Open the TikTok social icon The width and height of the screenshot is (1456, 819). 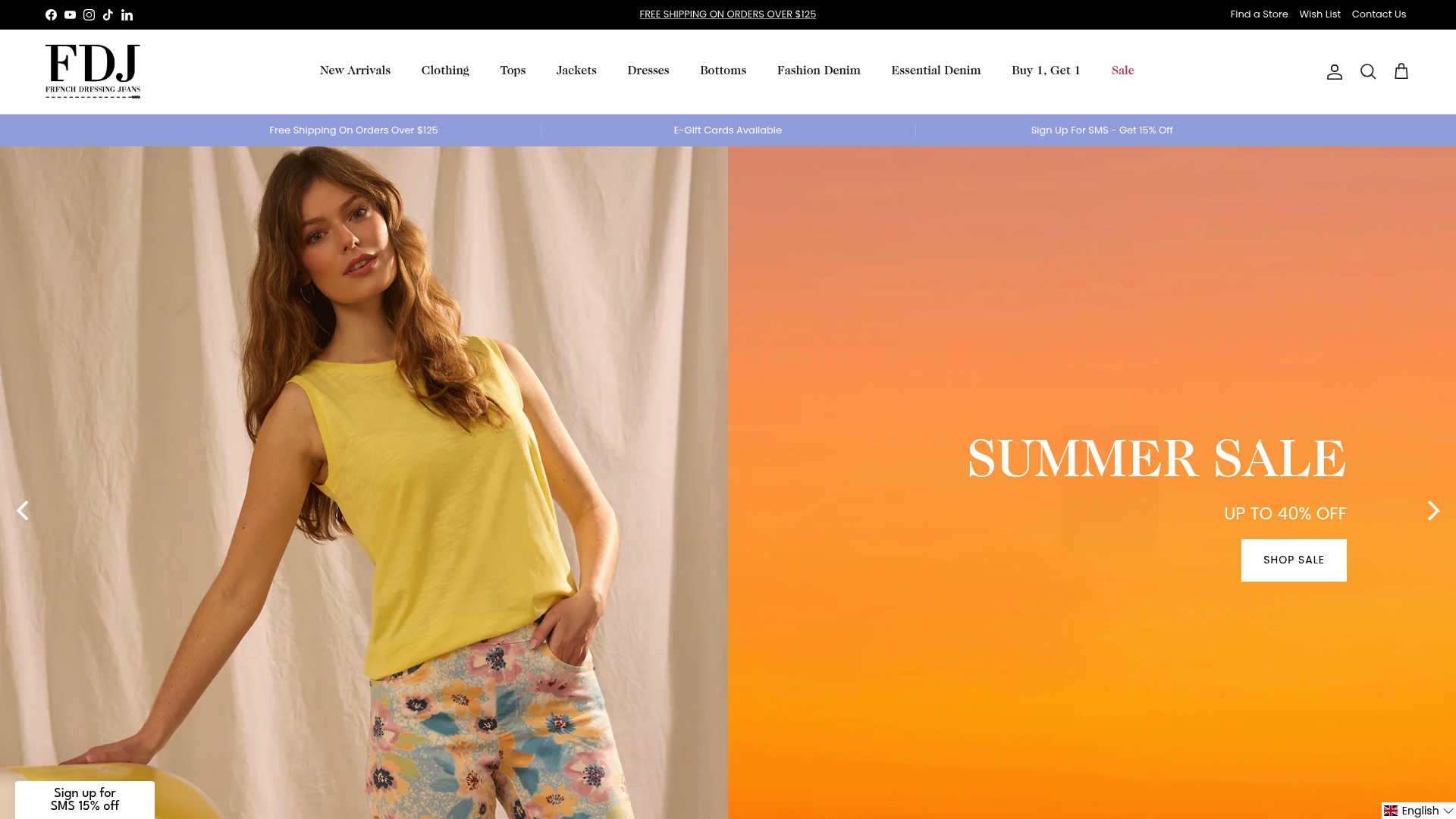click(x=108, y=14)
